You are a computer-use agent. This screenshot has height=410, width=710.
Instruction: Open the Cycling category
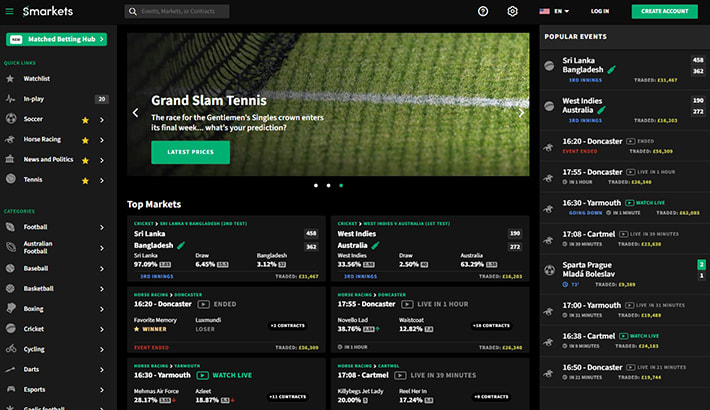click(34, 349)
